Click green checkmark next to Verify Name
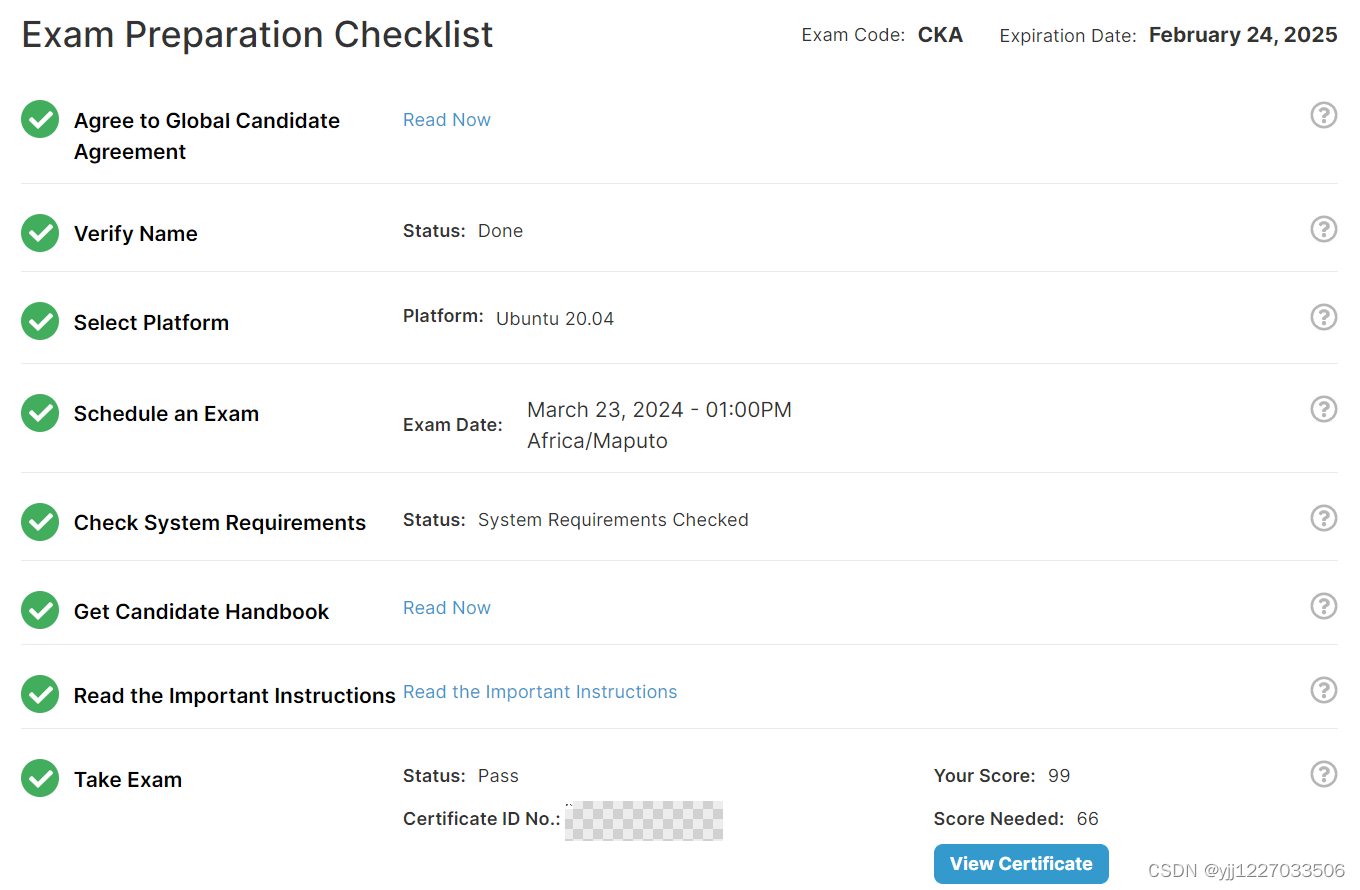 point(40,233)
